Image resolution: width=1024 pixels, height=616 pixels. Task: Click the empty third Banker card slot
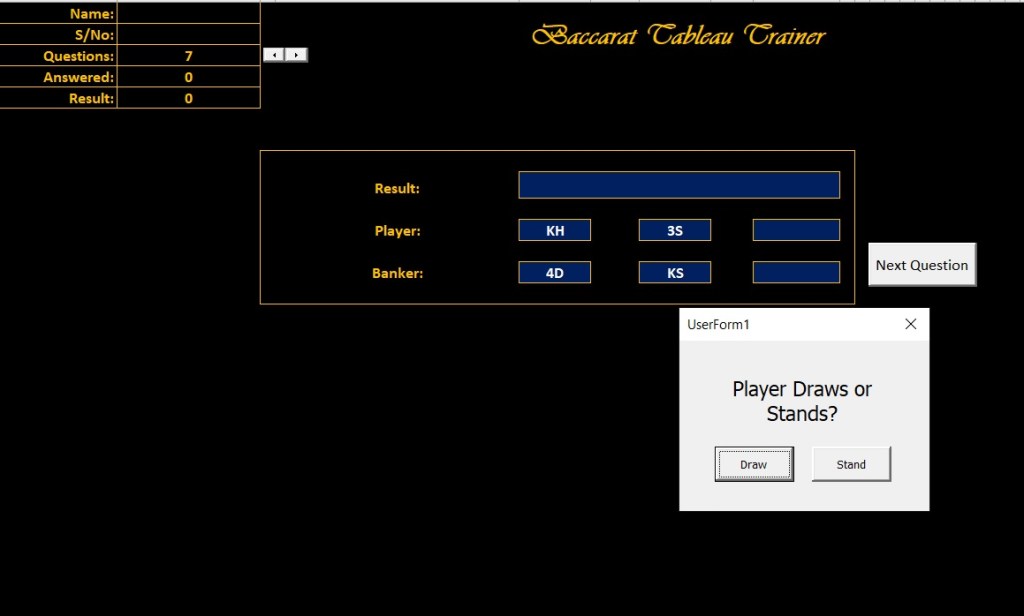(x=796, y=271)
